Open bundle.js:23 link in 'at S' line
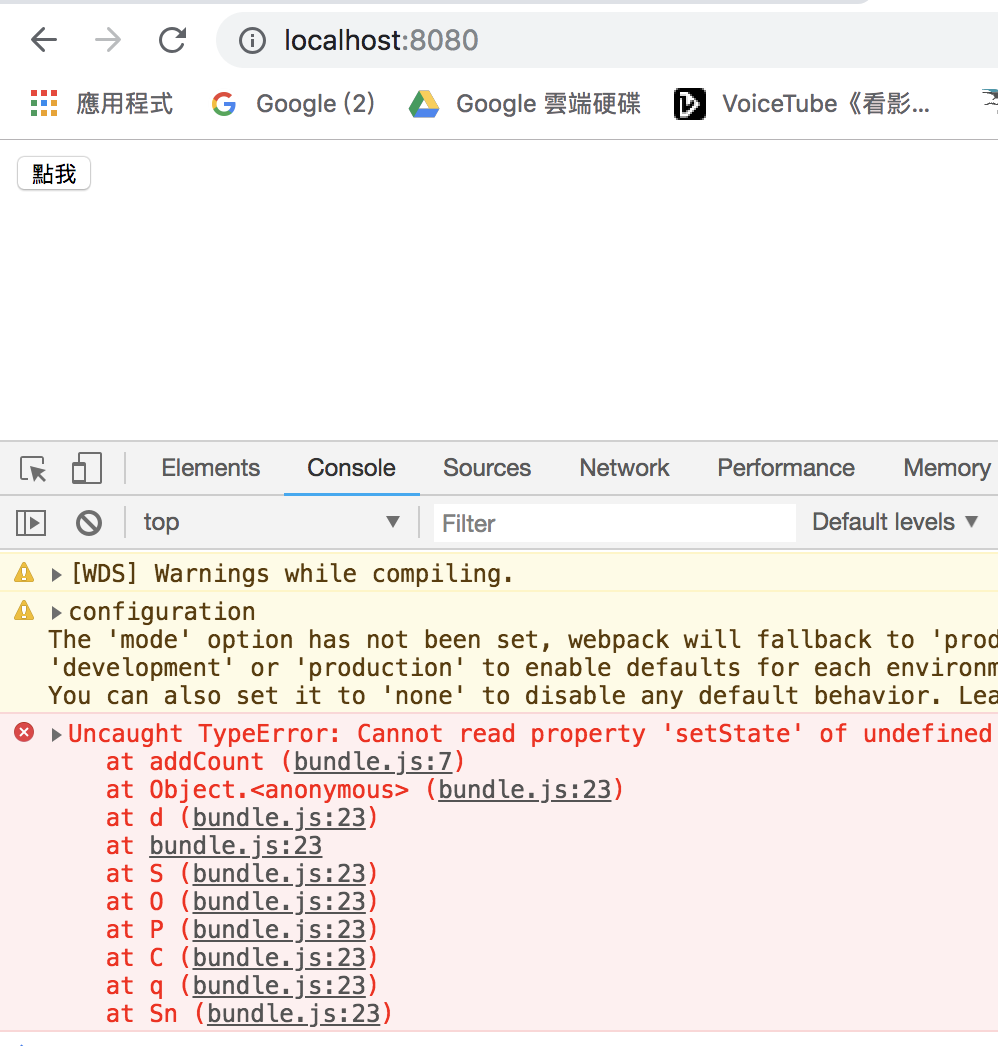The image size is (998, 1046). tap(279, 874)
